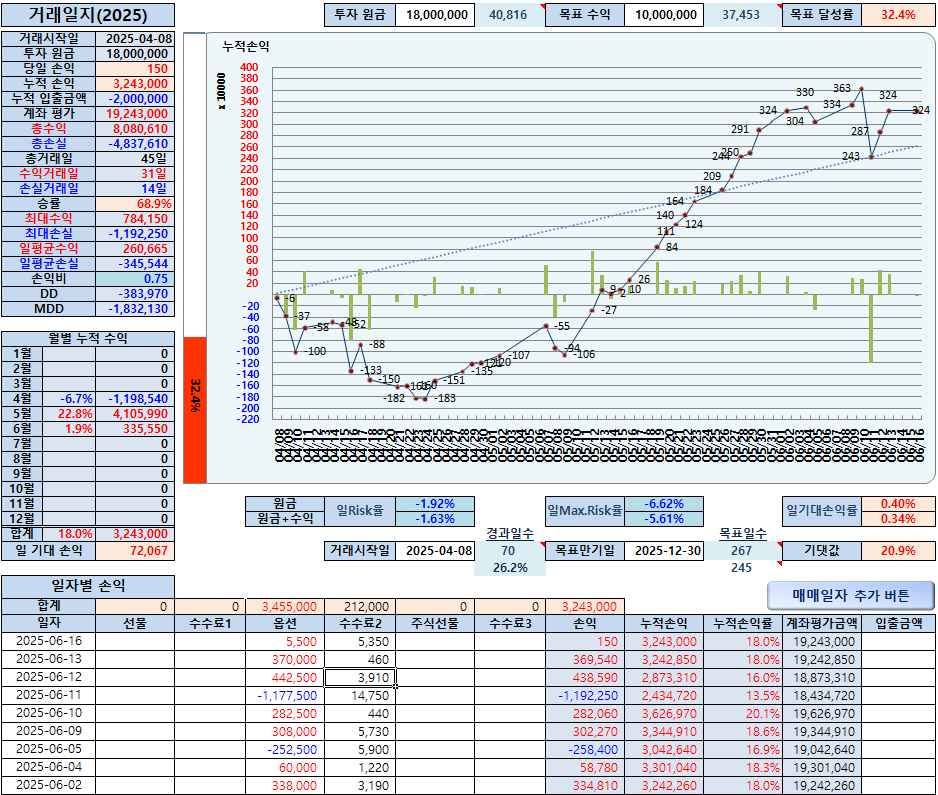Screen dimensions: 938x795
Task: Select the 총수익 8,080,610 value
Action: 135,129
